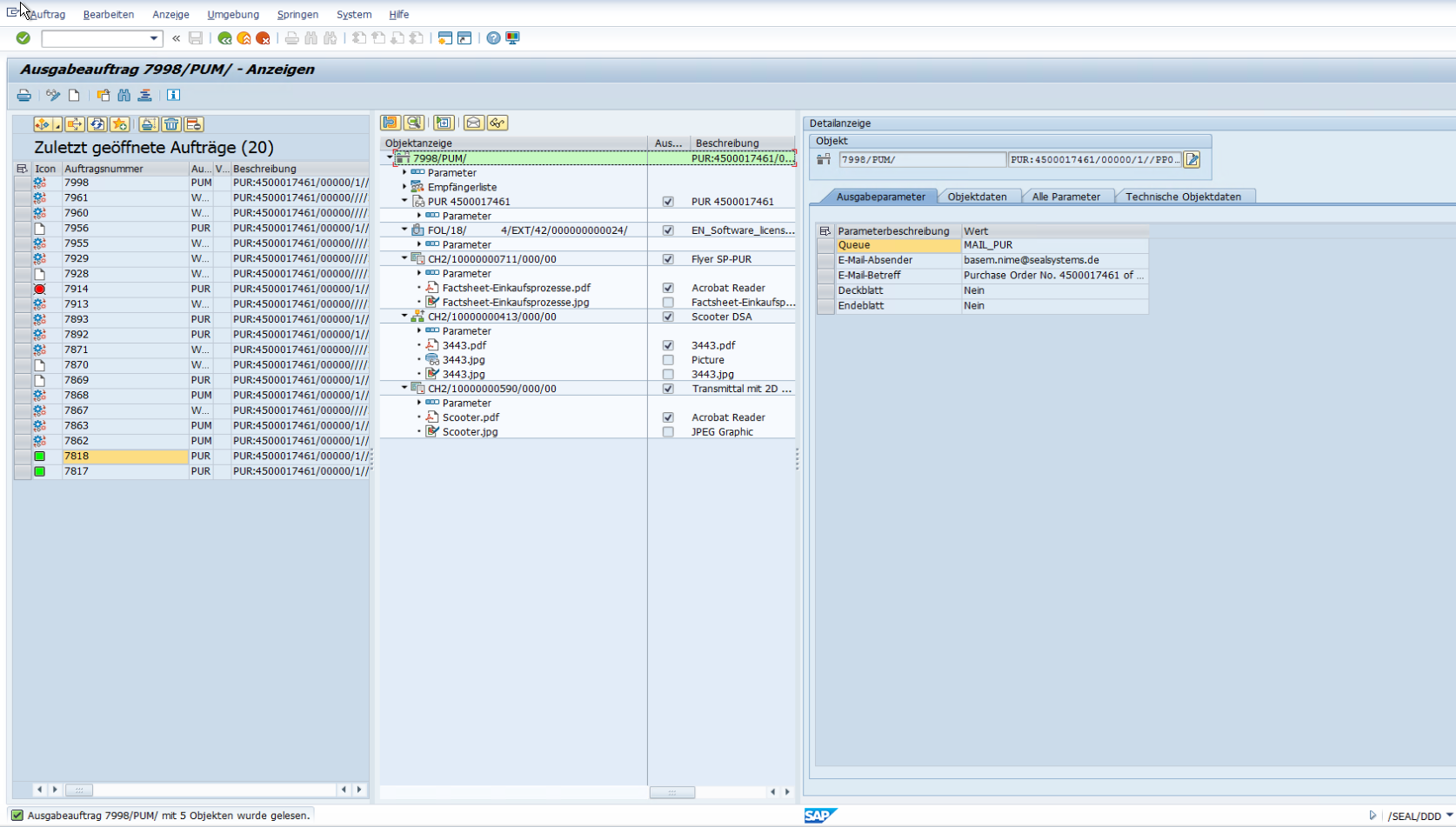Click the glasses icon above Objektanzeige
The height and width of the screenshot is (827, 1456).
[x=498, y=123]
